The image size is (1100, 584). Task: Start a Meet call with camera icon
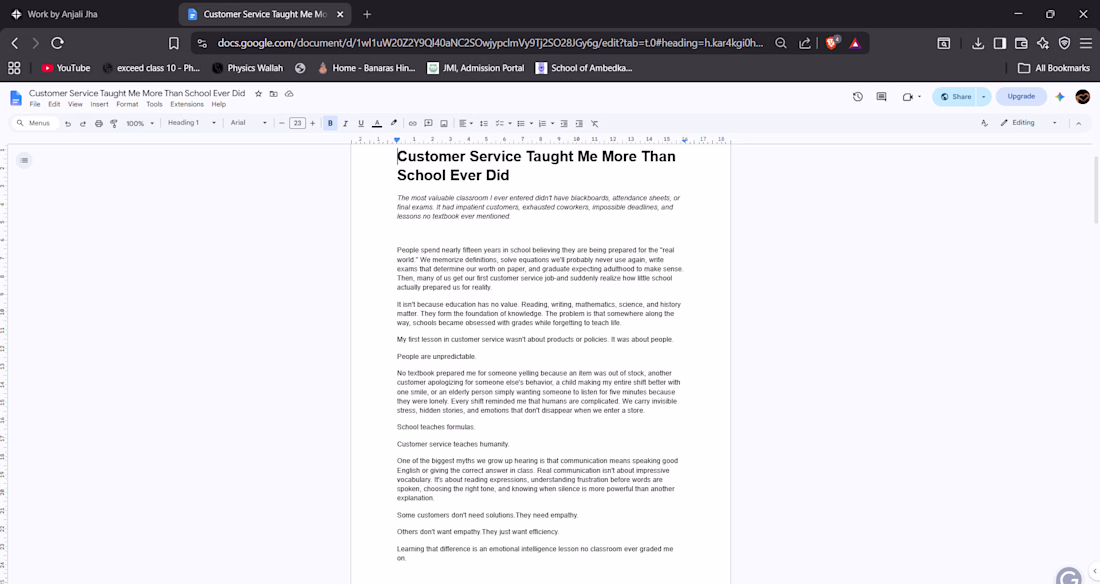[x=908, y=97]
